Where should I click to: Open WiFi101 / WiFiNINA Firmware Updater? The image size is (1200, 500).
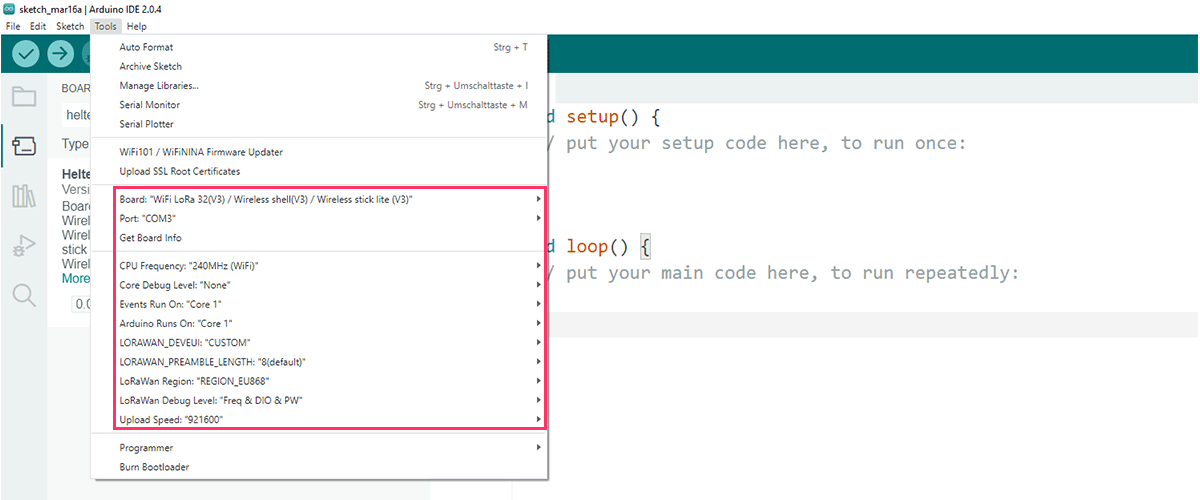(319, 152)
